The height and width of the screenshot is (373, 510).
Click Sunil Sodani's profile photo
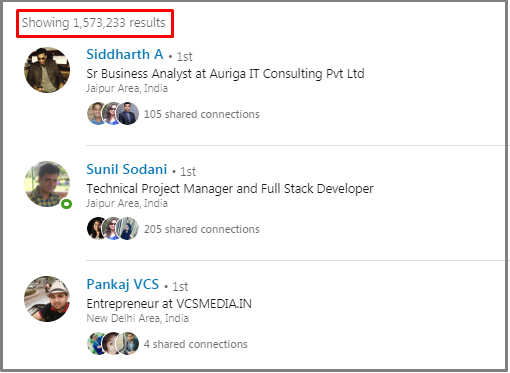[47, 184]
